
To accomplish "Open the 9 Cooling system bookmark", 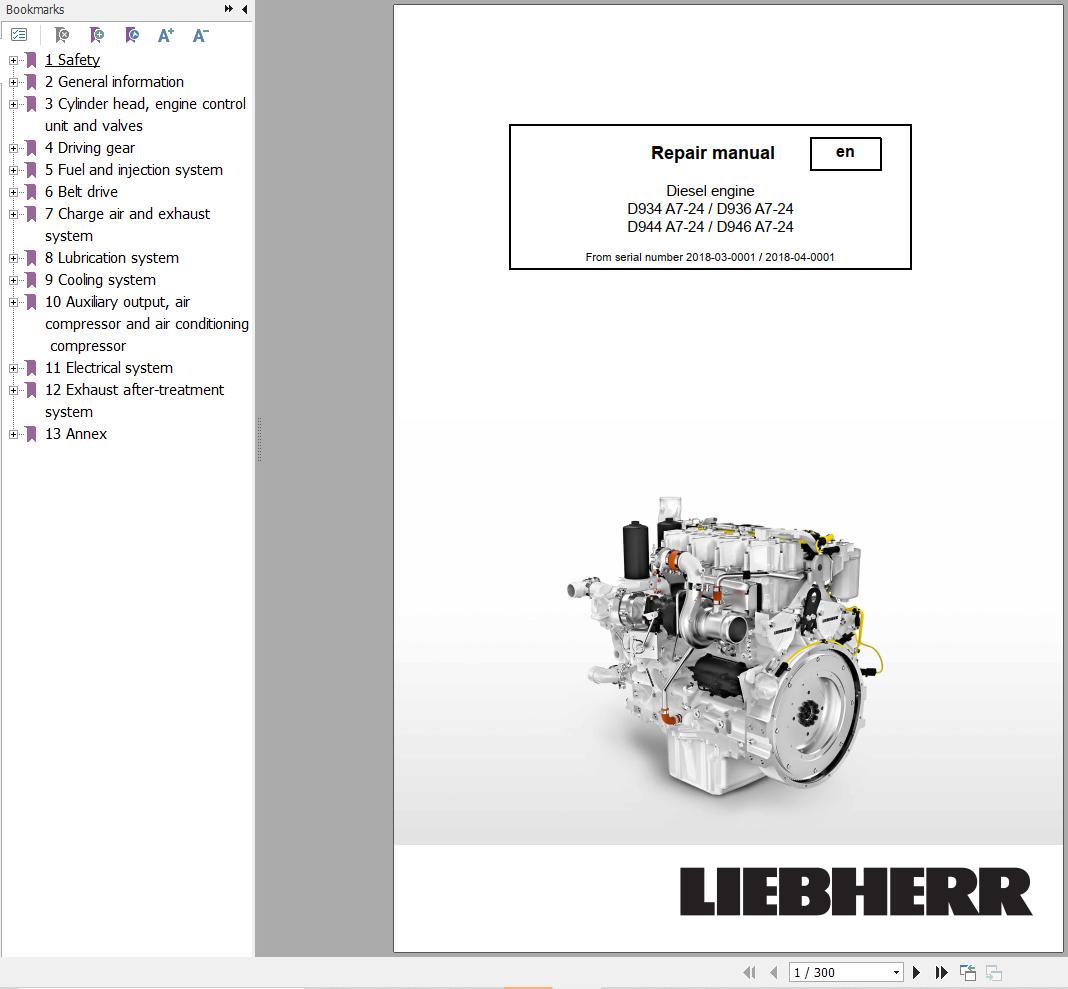I will (x=100, y=280).
